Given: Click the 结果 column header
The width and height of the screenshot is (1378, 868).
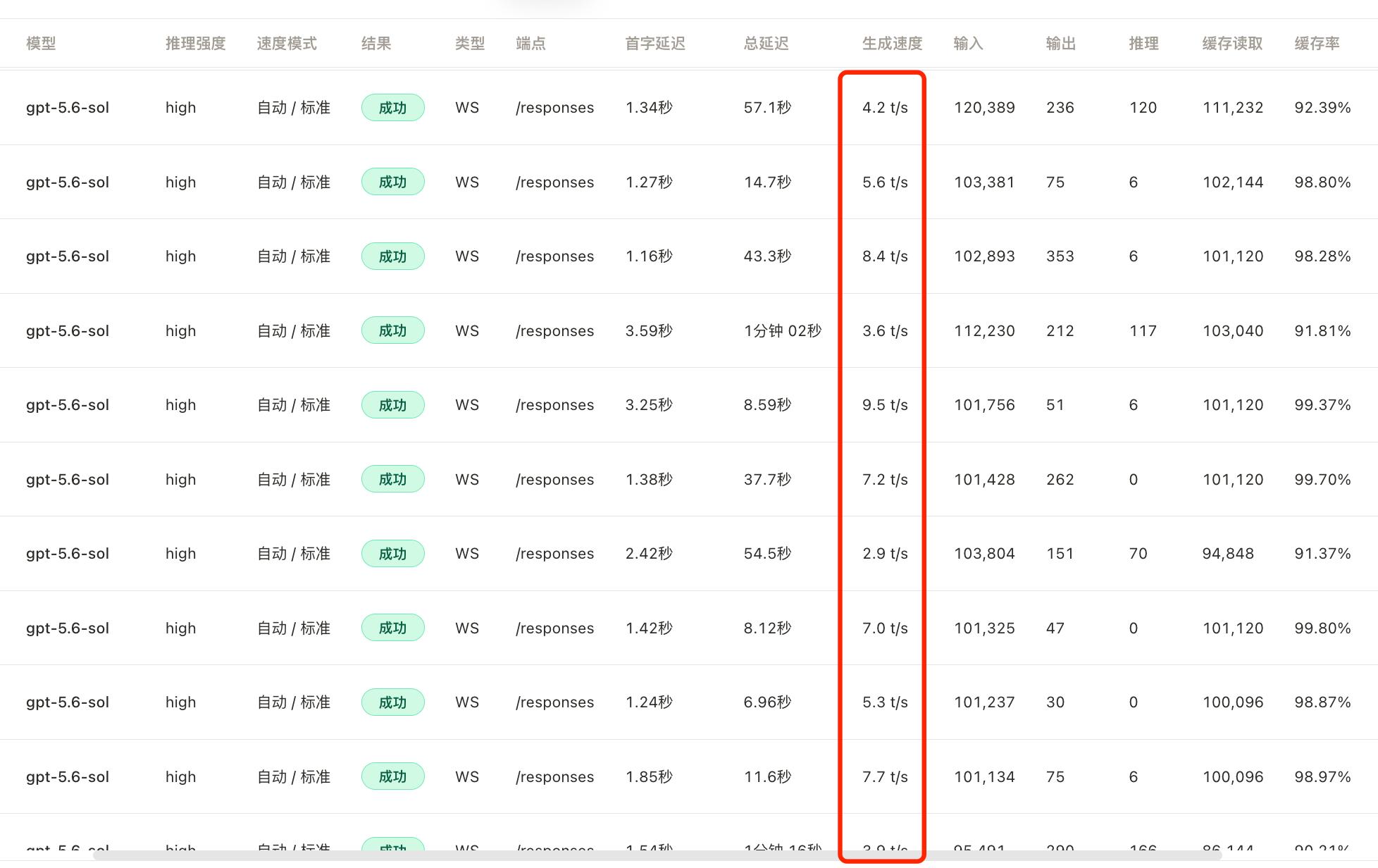Looking at the screenshot, I should pyautogui.click(x=376, y=44).
